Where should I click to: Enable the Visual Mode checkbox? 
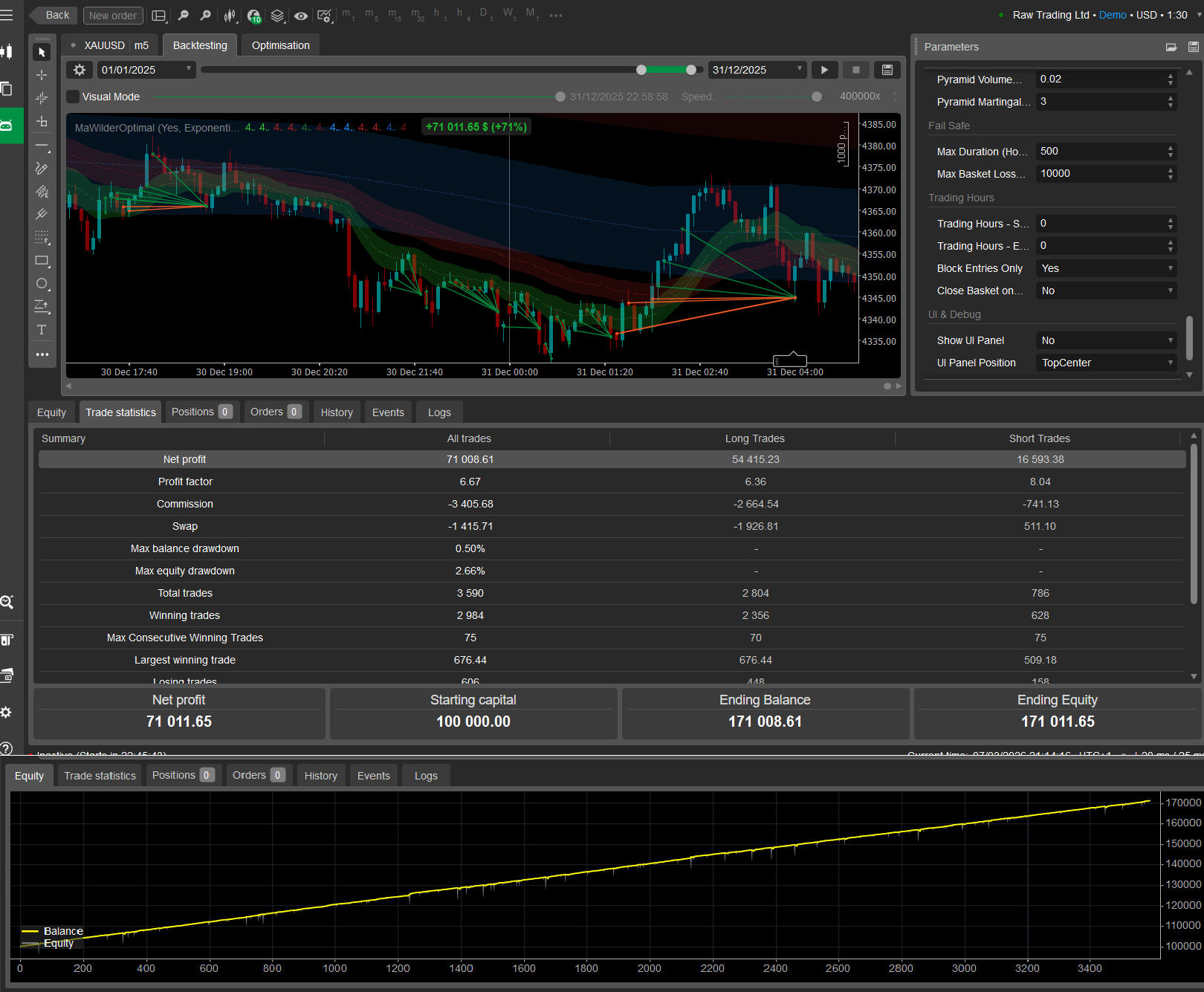pos(73,97)
